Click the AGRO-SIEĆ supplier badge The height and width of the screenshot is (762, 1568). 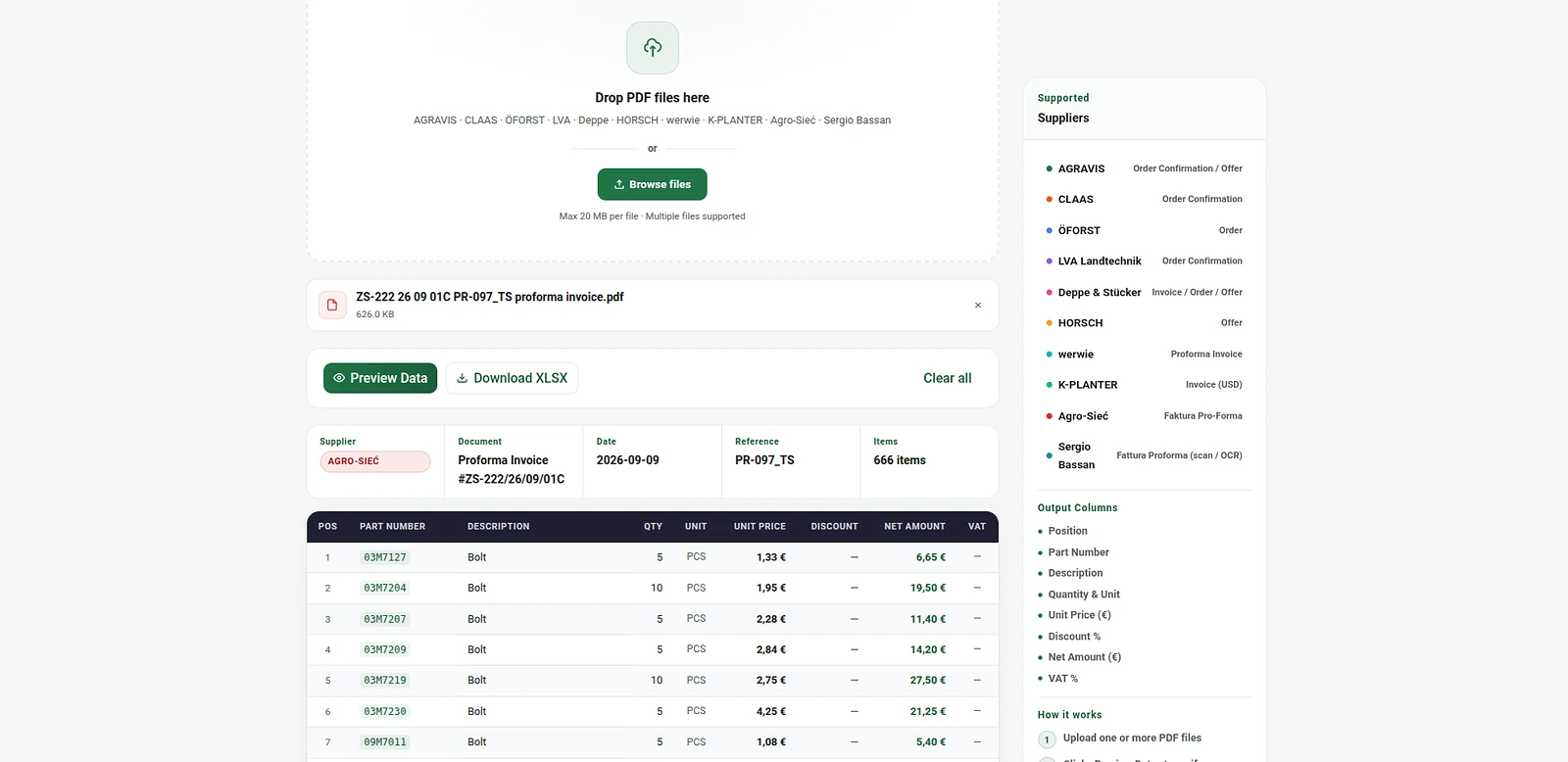tap(375, 461)
